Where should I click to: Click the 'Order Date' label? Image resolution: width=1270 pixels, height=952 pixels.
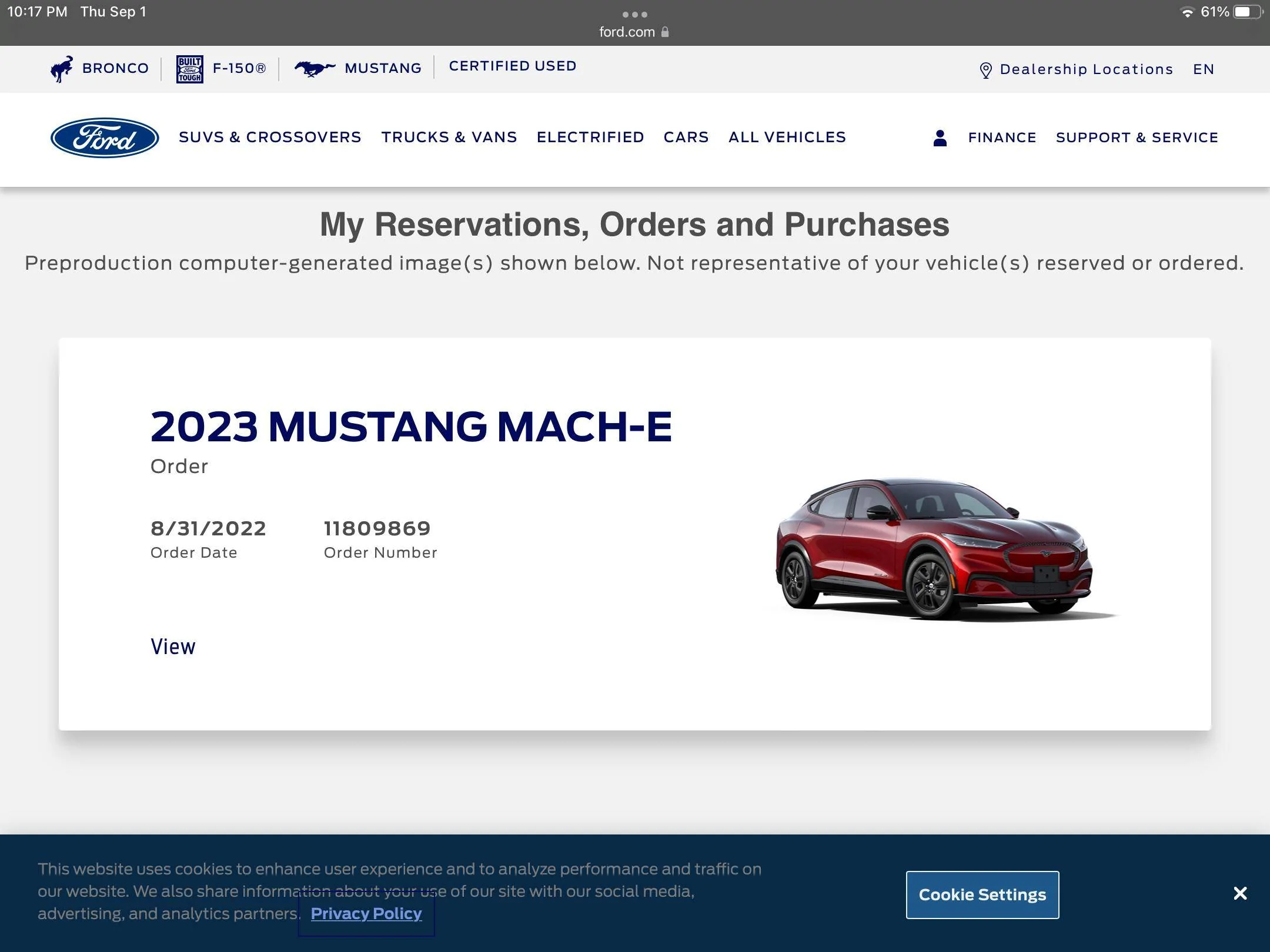pos(193,552)
